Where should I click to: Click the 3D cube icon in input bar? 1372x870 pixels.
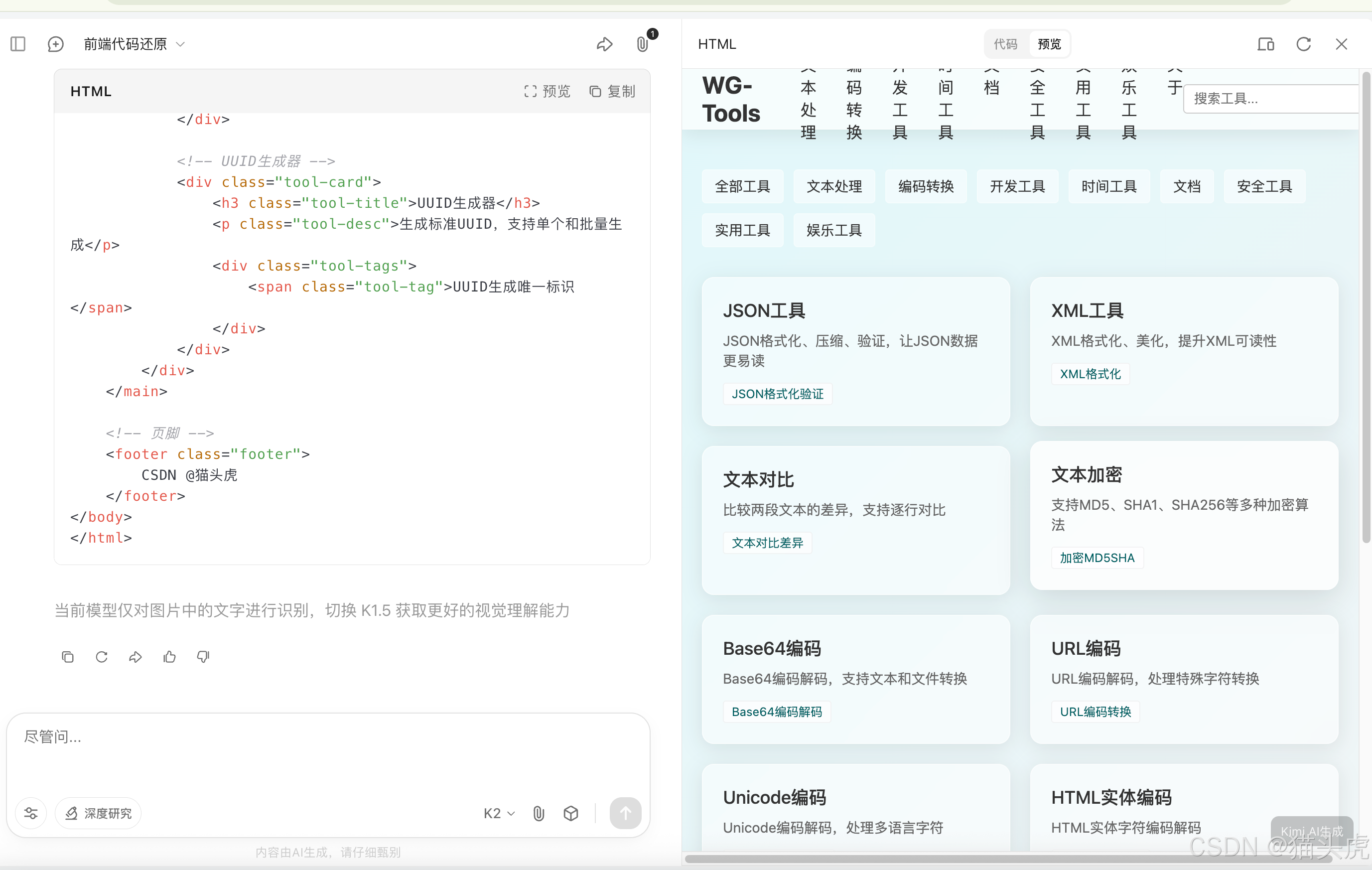pos(571,813)
